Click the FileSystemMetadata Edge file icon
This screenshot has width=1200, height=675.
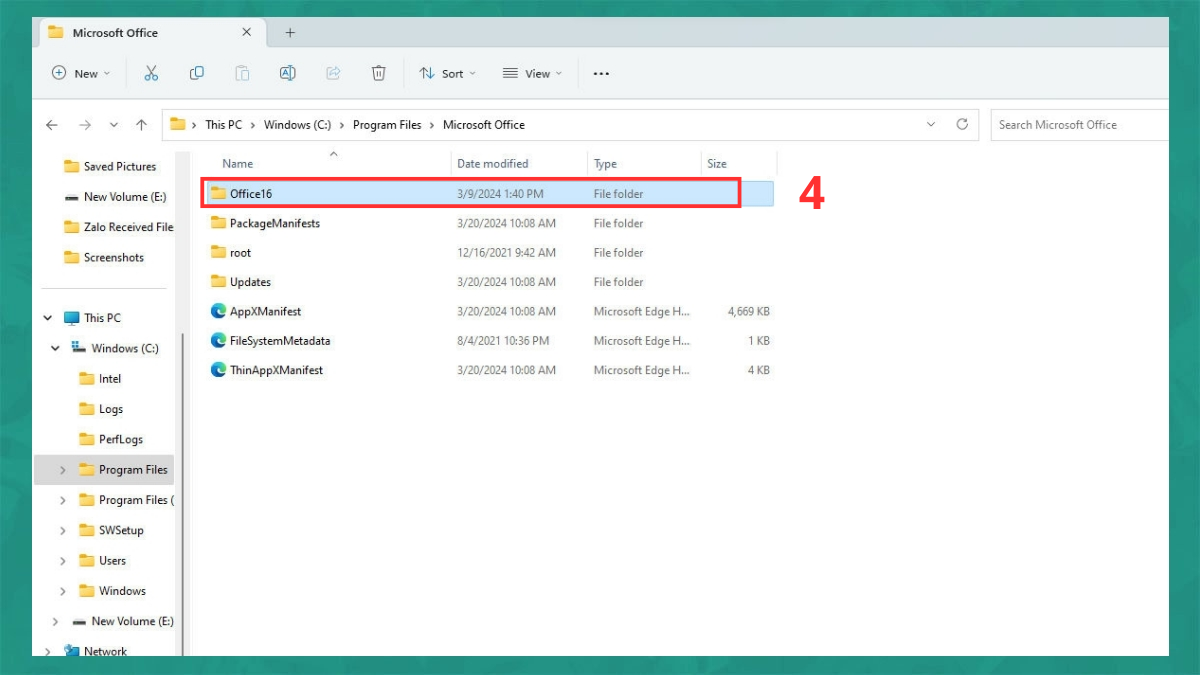(218, 340)
